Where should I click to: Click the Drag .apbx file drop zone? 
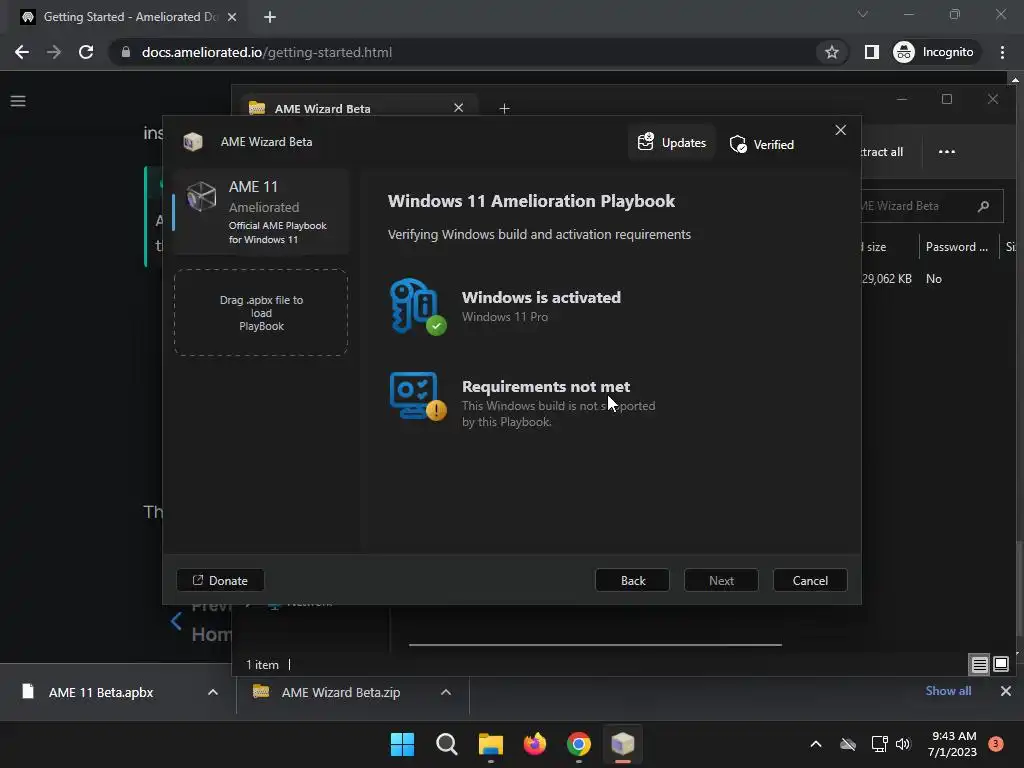click(261, 313)
